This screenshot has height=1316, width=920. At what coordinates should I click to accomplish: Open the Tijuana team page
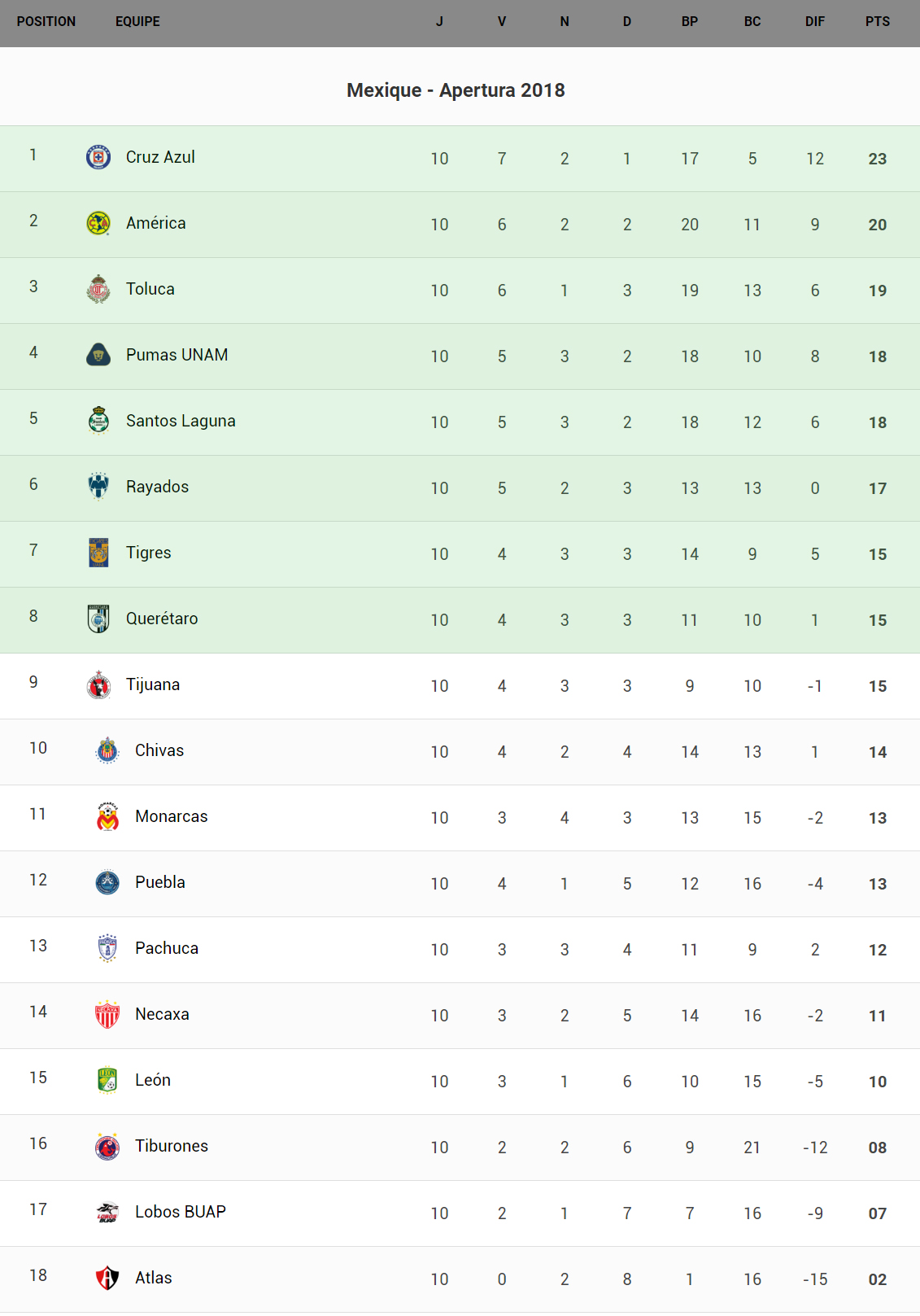pyautogui.click(x=153, y=684)
